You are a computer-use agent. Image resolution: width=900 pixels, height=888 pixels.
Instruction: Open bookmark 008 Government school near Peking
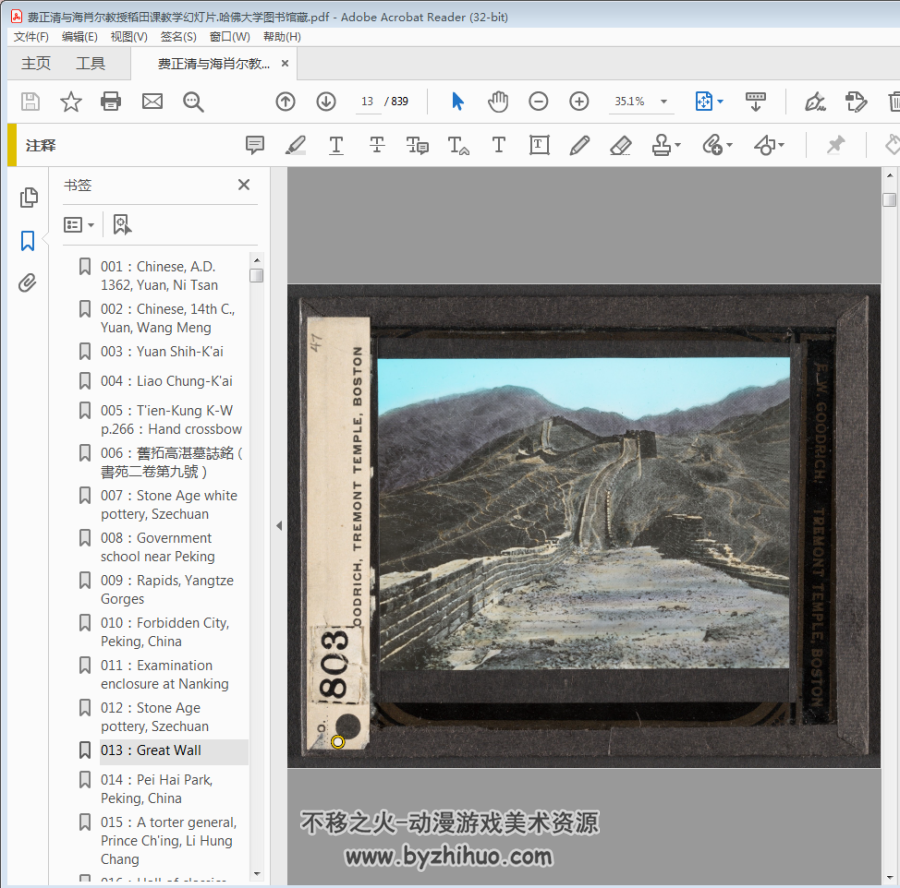click(157, 547)
